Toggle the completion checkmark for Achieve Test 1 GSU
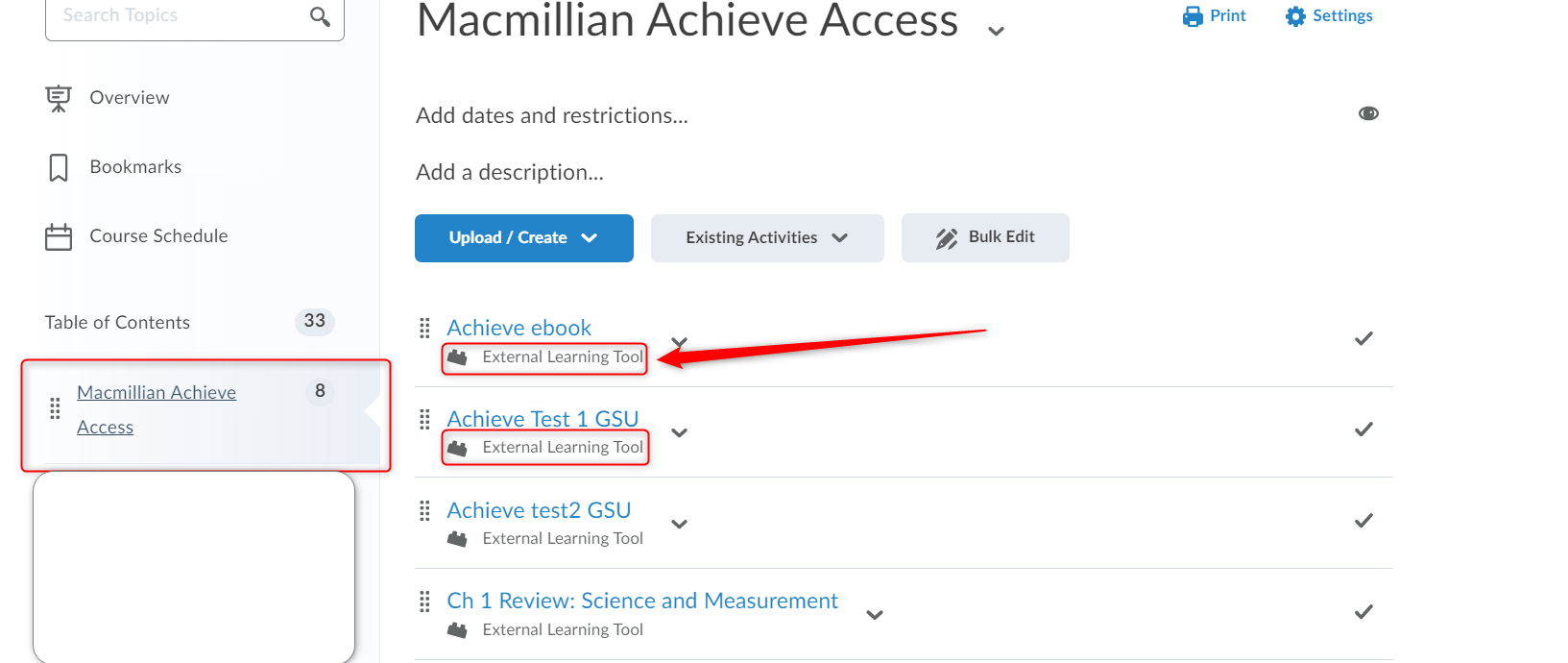 coord(1363,430)
